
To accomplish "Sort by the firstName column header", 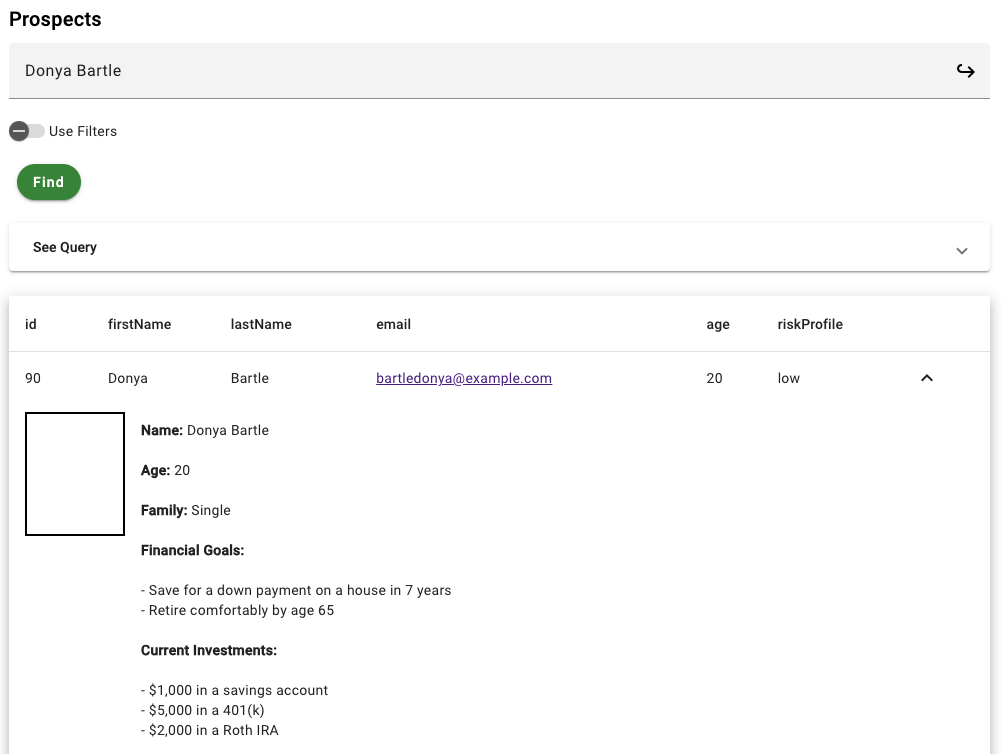I will pos(139,324).
